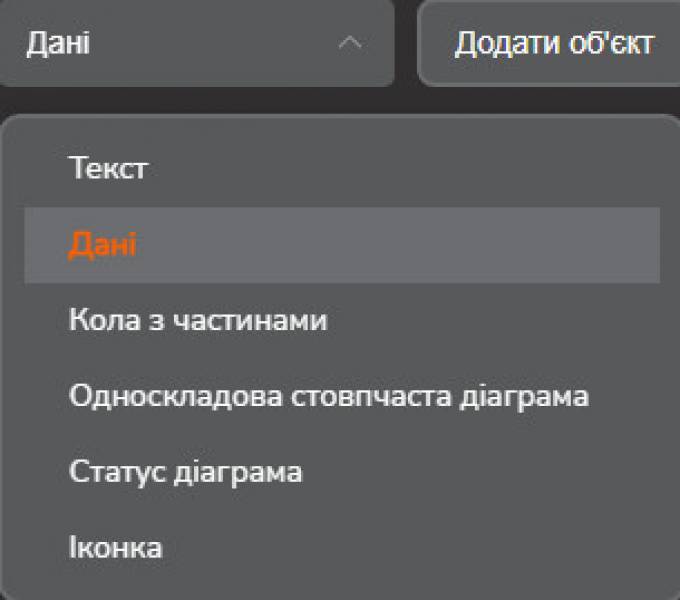Select Текст from the dropdown list
The height and width of the screenshot is (600, 680).
click(x=108, y=167)
